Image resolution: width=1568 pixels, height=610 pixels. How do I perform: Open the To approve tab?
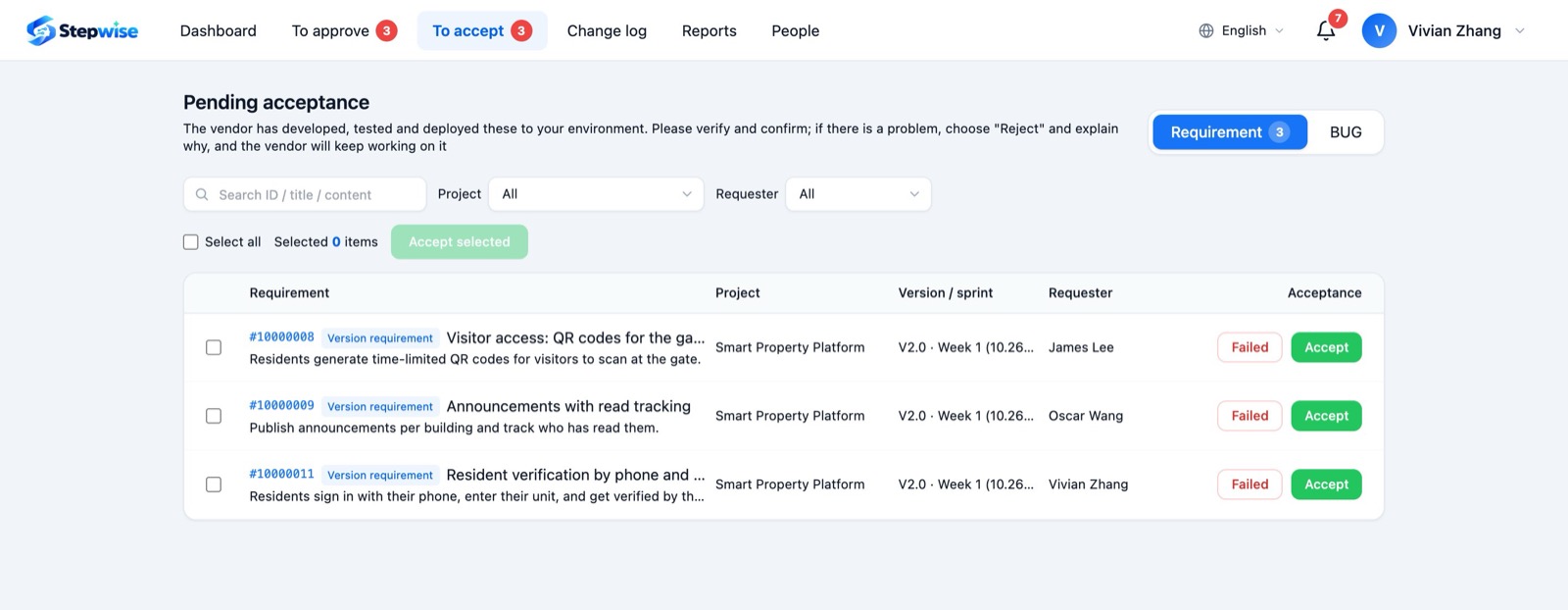343,30
